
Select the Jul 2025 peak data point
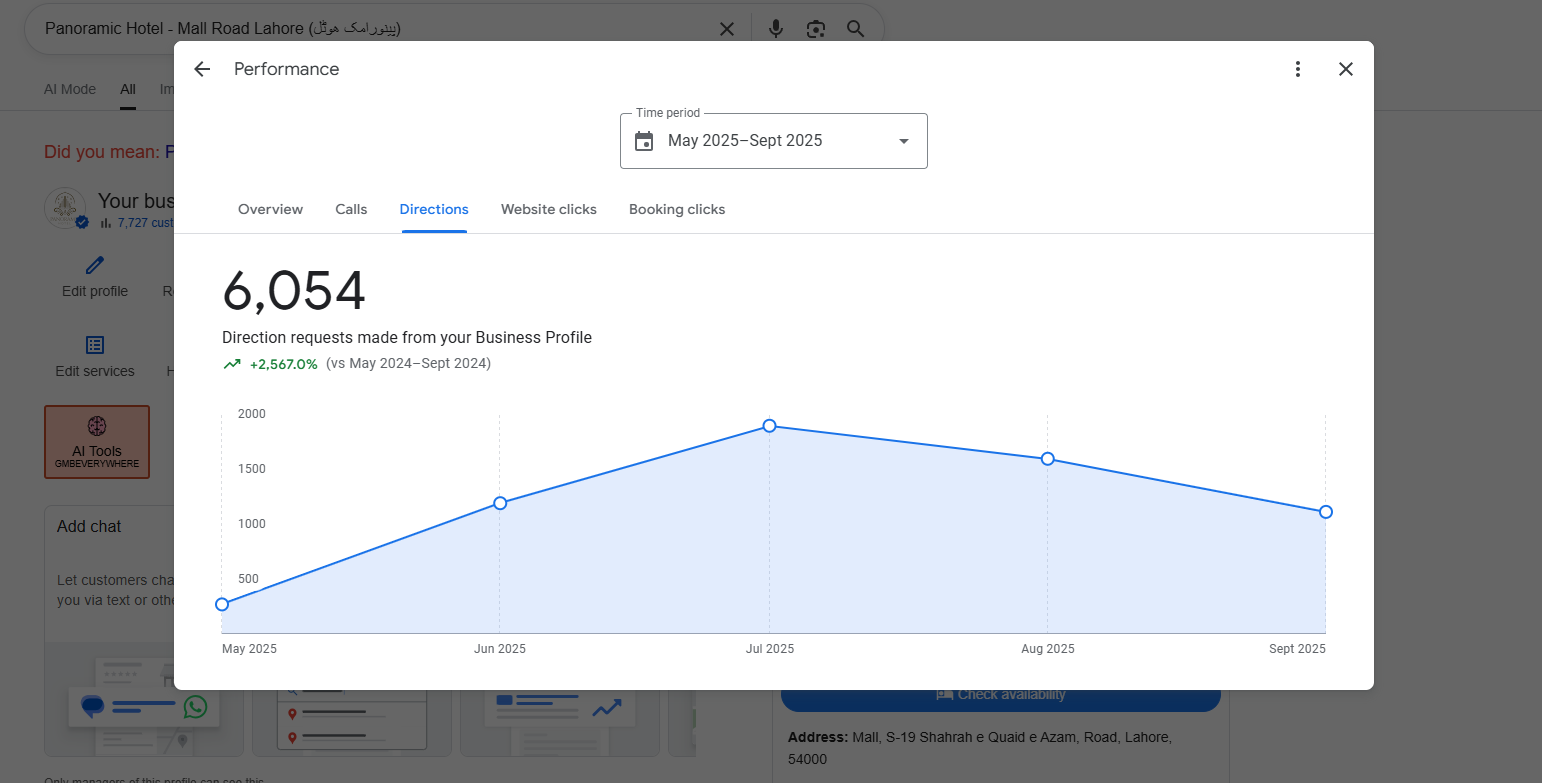click(x=769, y=426)
